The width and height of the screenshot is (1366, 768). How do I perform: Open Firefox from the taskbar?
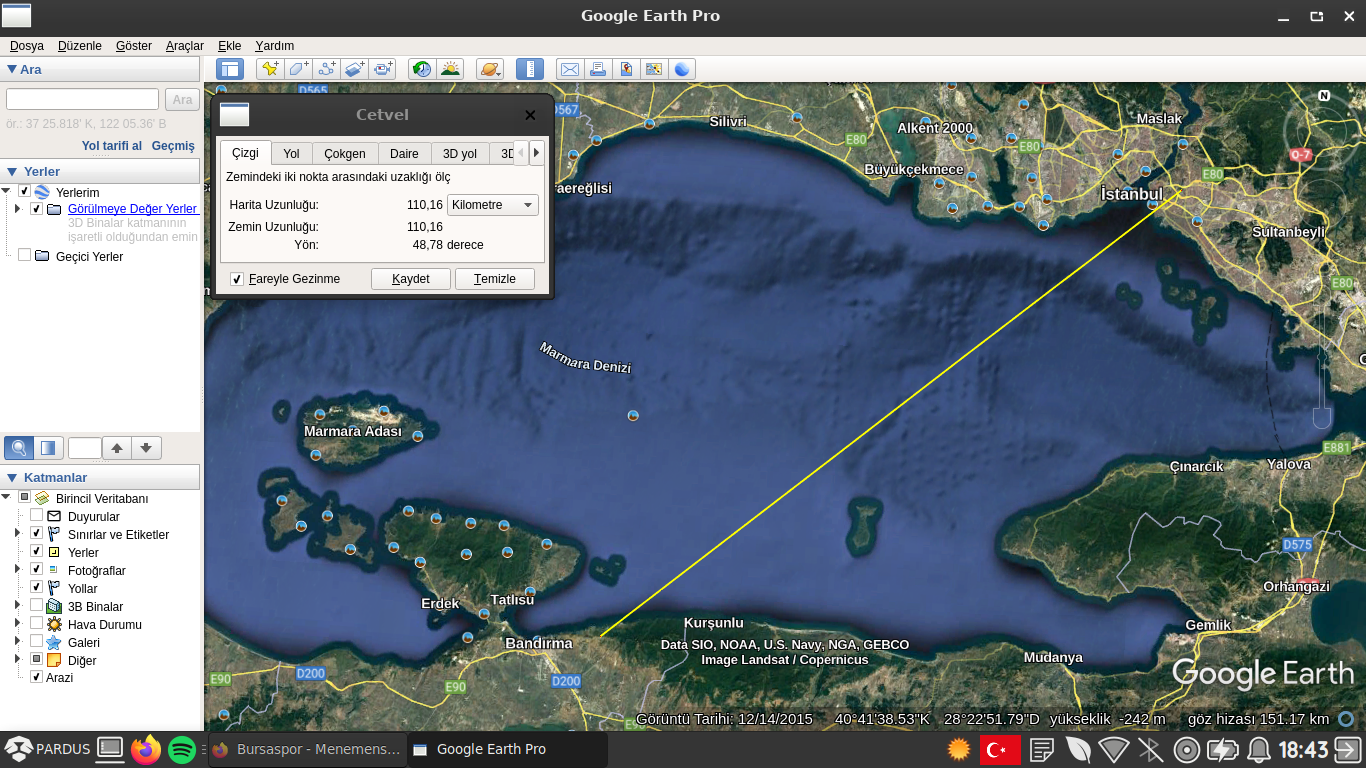tap(146, 749)
